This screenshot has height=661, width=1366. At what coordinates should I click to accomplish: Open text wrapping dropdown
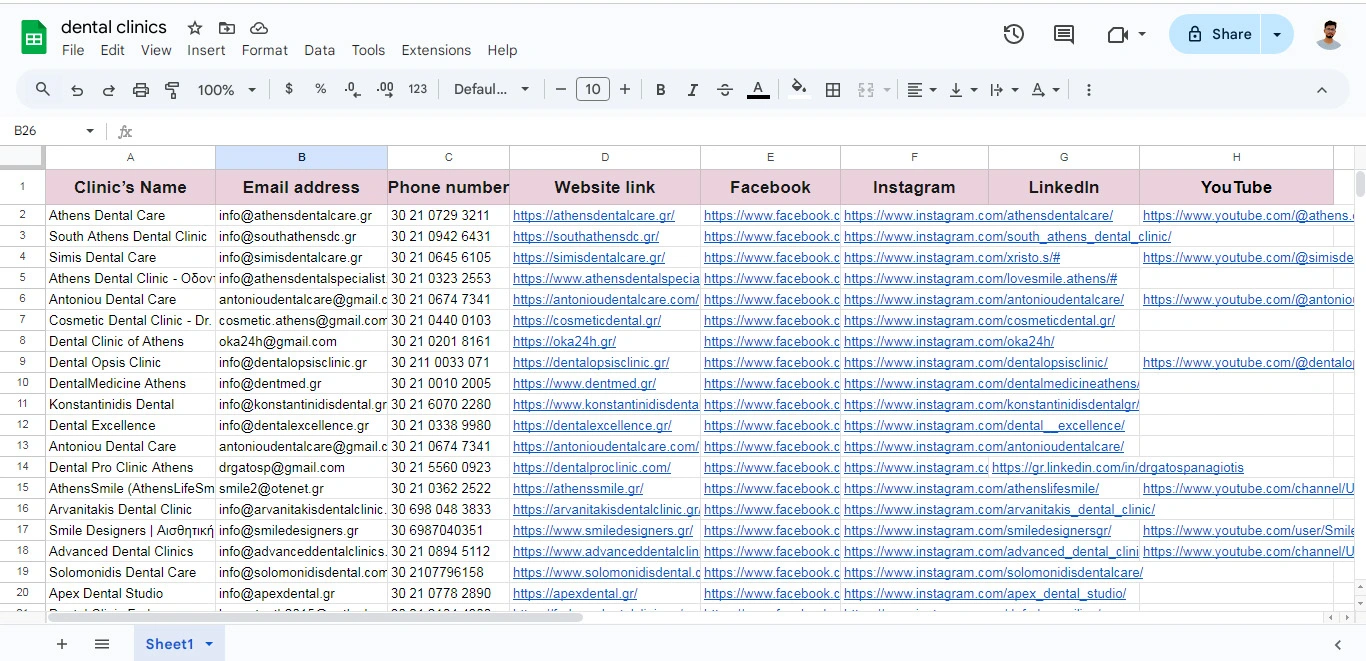(1004, 90)
